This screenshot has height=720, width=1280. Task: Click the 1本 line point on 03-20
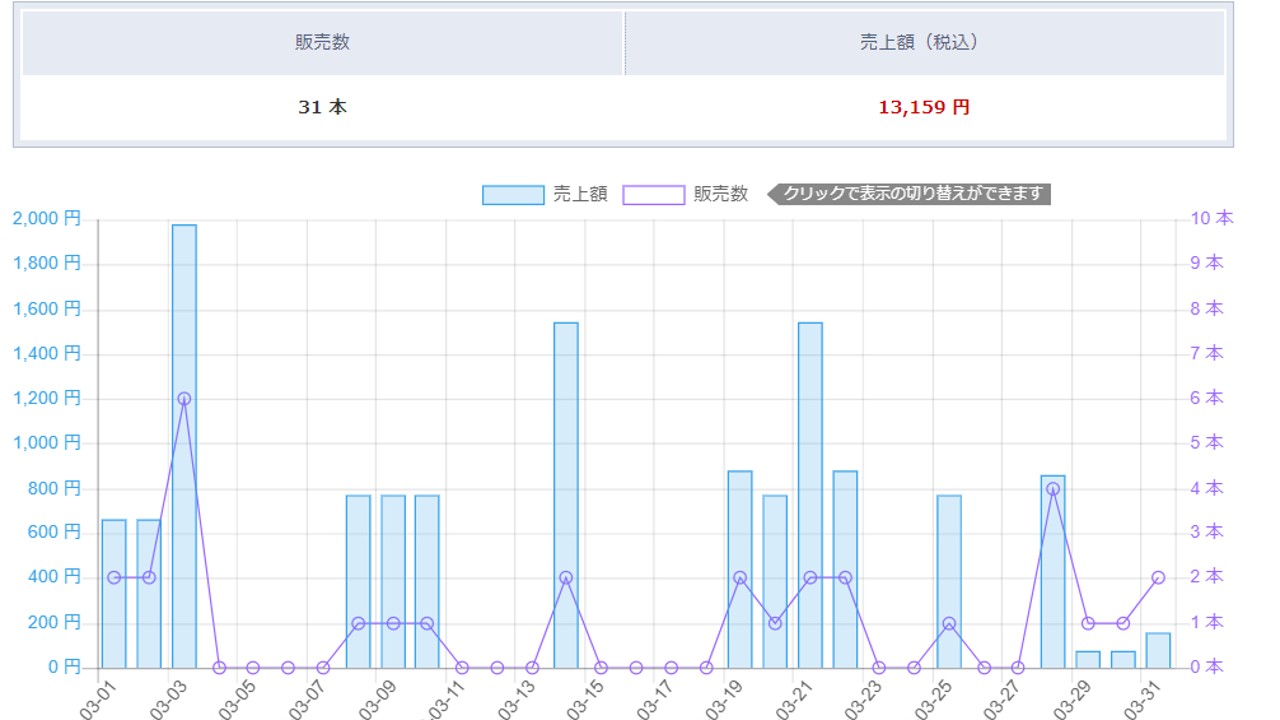(775, 623)
